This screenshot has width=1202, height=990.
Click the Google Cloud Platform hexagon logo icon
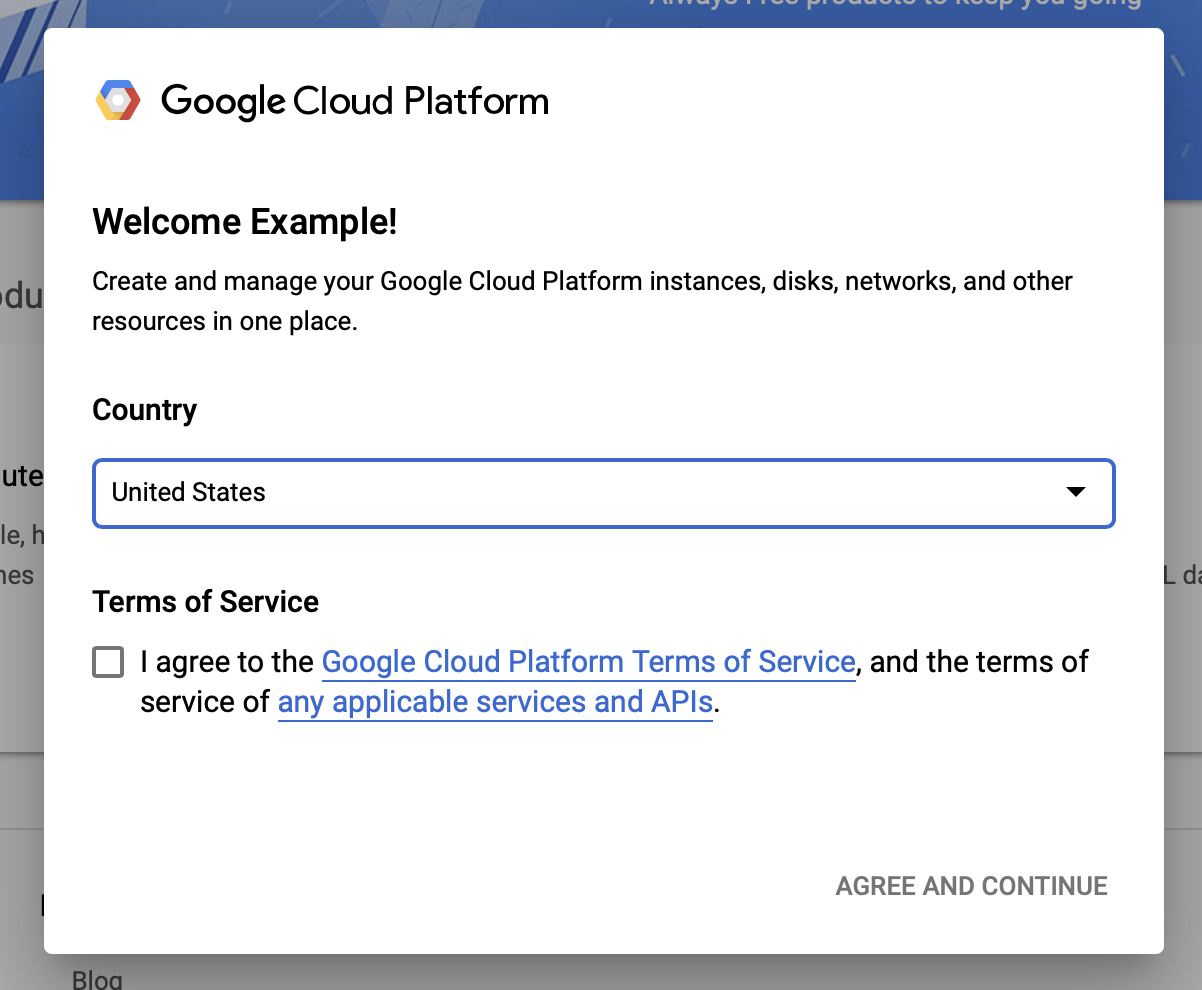coord(118,101)
